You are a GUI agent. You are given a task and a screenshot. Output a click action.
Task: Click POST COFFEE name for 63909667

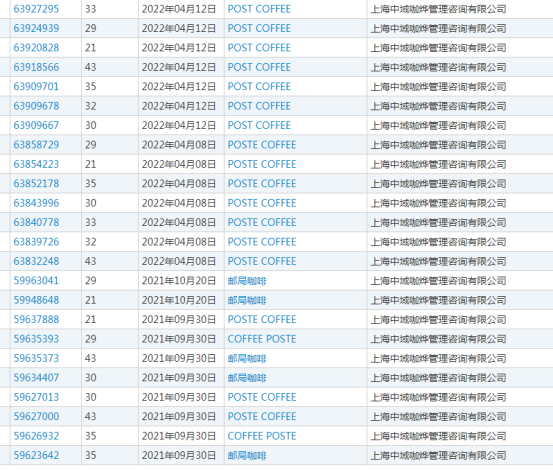point(259,126)
